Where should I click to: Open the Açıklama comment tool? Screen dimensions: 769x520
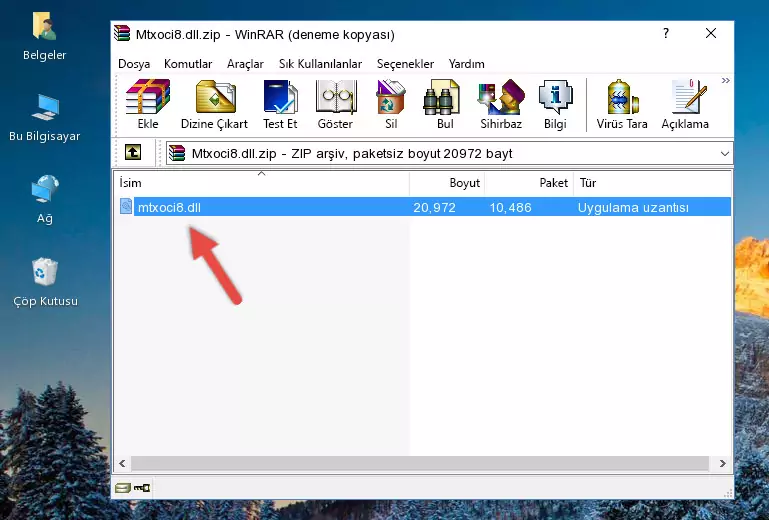tap(685, 104)
